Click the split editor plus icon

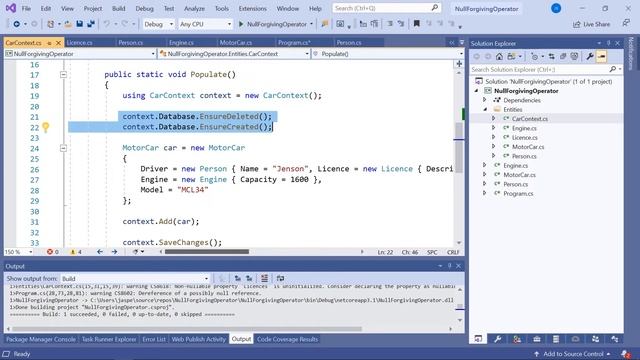pos(459,64)
